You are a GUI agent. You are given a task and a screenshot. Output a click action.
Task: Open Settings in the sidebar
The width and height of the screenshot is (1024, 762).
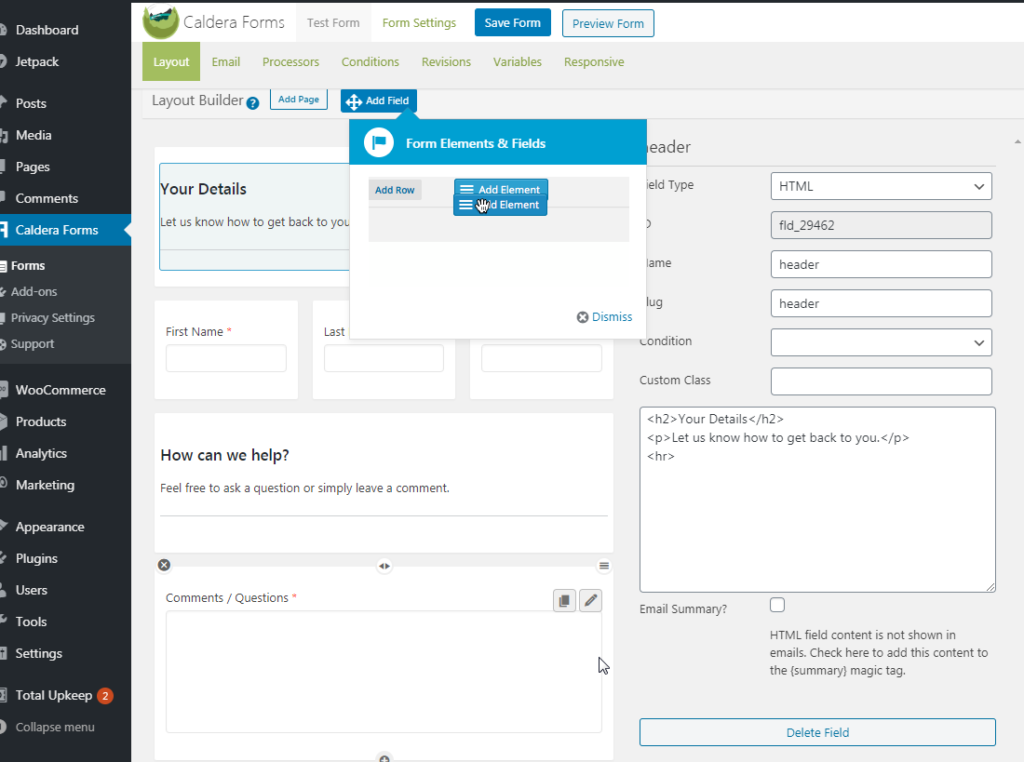(x=39, y=653)
